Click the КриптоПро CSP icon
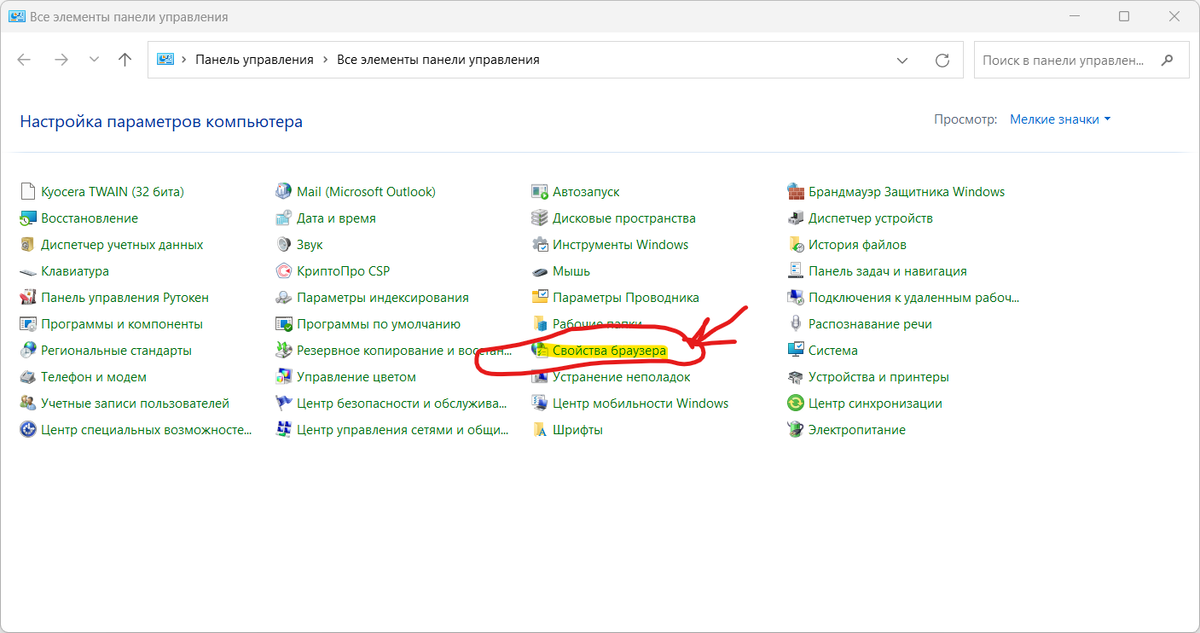1200x633 pixels. tap(284, 271)
